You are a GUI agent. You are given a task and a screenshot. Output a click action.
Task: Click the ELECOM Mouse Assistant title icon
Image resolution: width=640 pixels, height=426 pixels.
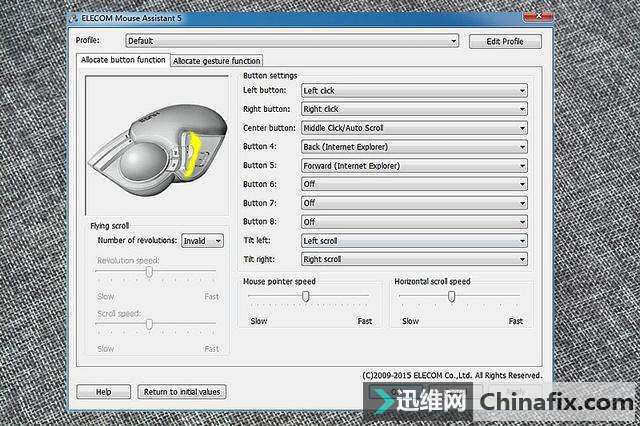click(73, 18)
